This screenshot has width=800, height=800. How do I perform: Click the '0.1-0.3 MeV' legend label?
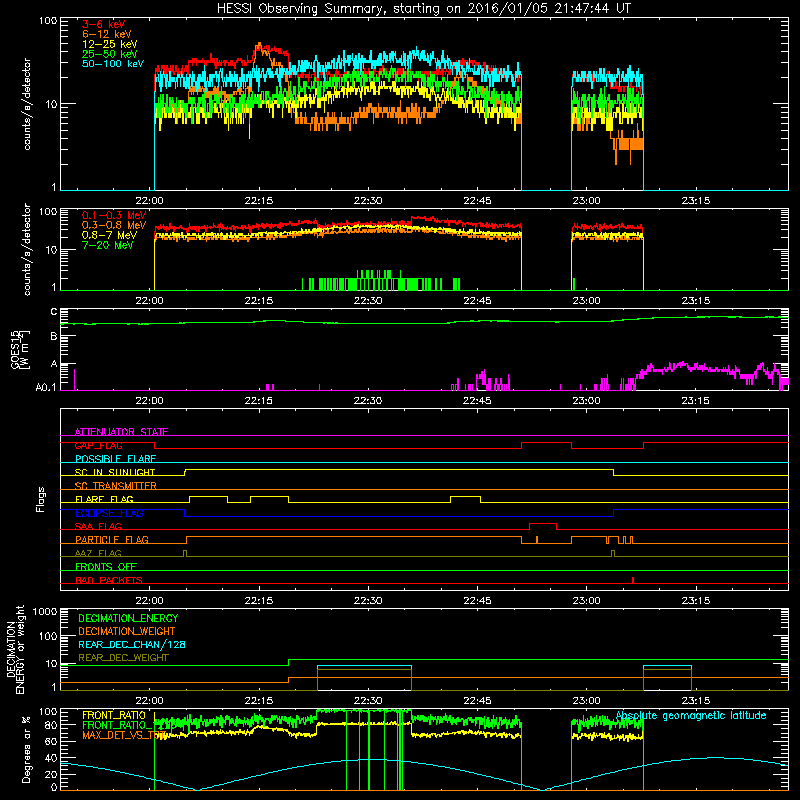pyautogui.click(x=114, y=215)
